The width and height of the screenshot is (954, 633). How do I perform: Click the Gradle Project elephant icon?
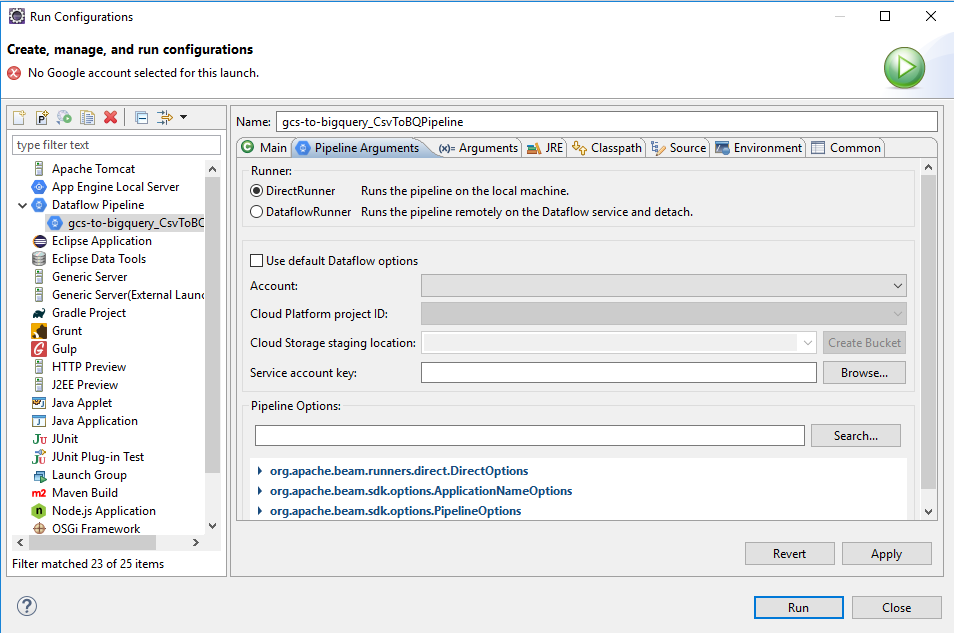(39, 313)
